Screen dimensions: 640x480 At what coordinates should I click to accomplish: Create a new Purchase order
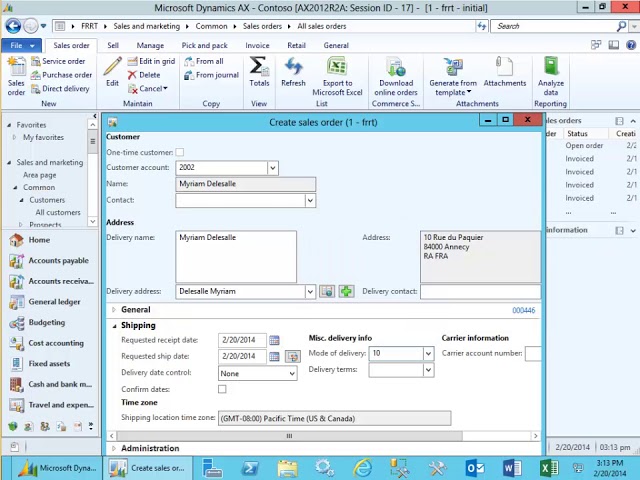(x=62, y=75)
